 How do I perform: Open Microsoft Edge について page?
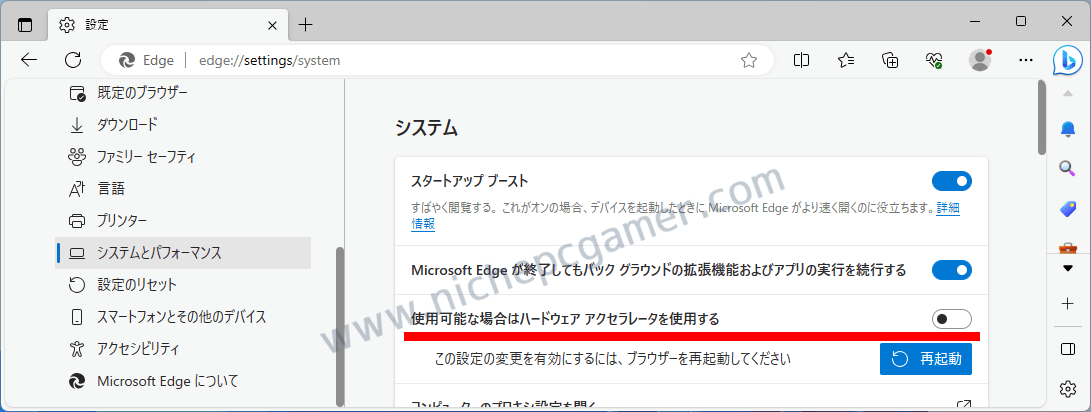click(x=183, y=381)
